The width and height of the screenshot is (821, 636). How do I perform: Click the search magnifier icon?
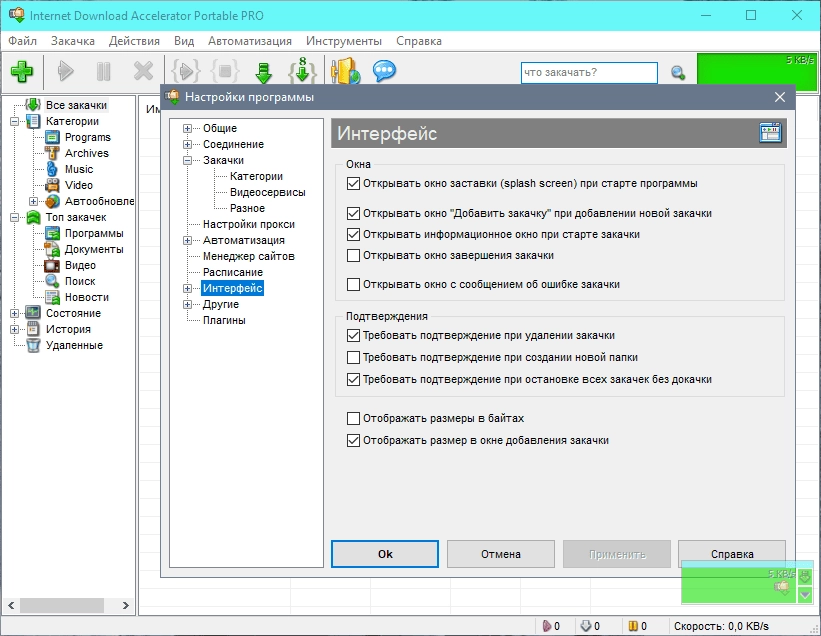(678, 73)
